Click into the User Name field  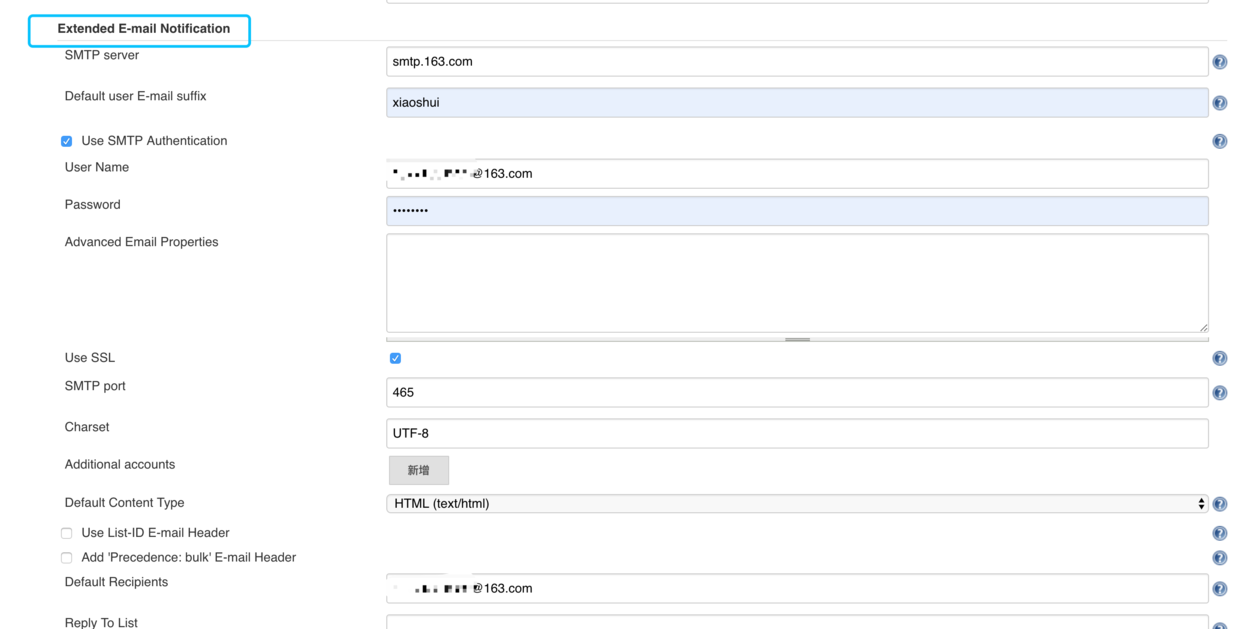coord(797,174)
